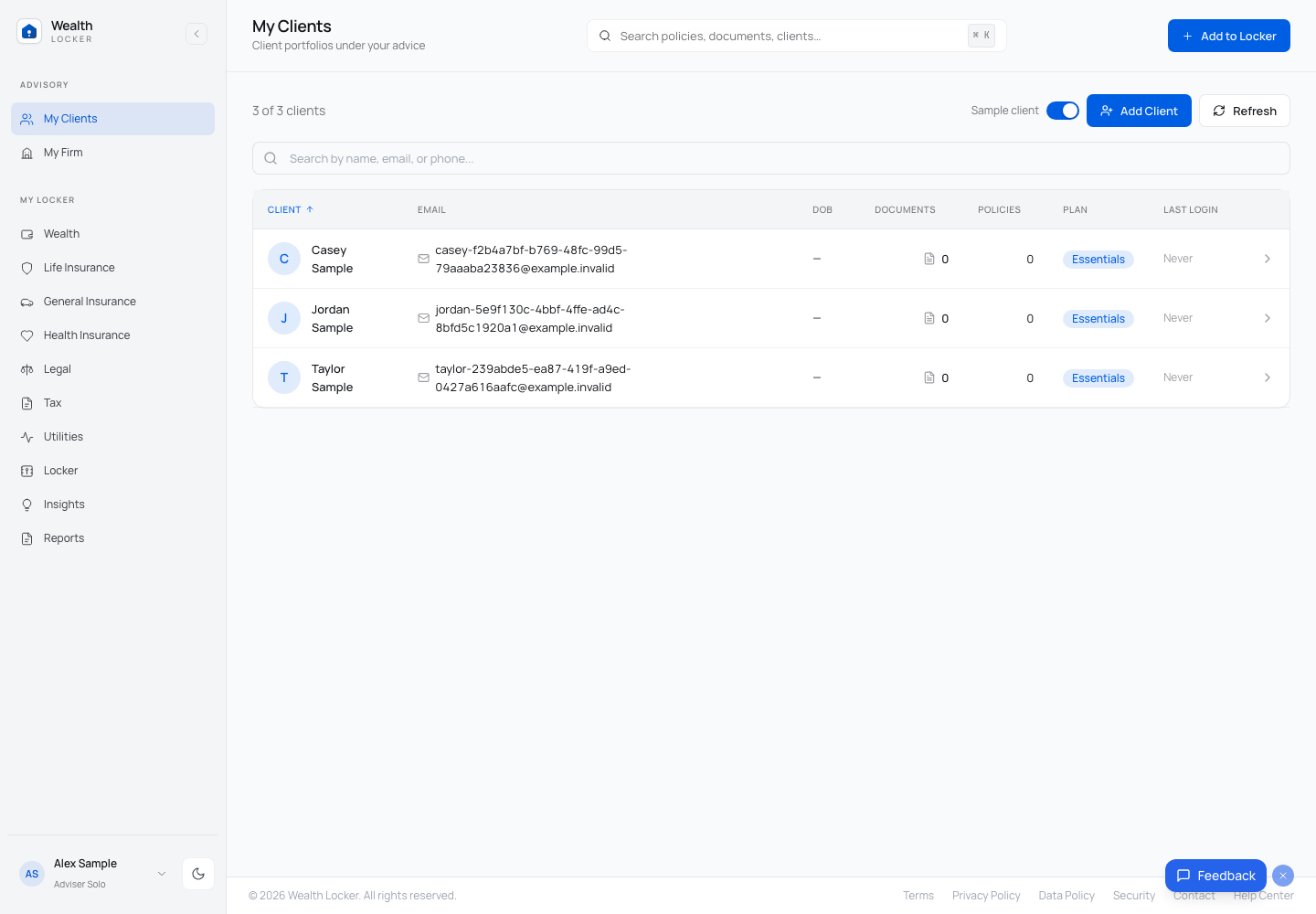The height and width of the screenshot is (914, 1316).
Task: Turn off the Sample client toggle
Action: [1063, 111]
